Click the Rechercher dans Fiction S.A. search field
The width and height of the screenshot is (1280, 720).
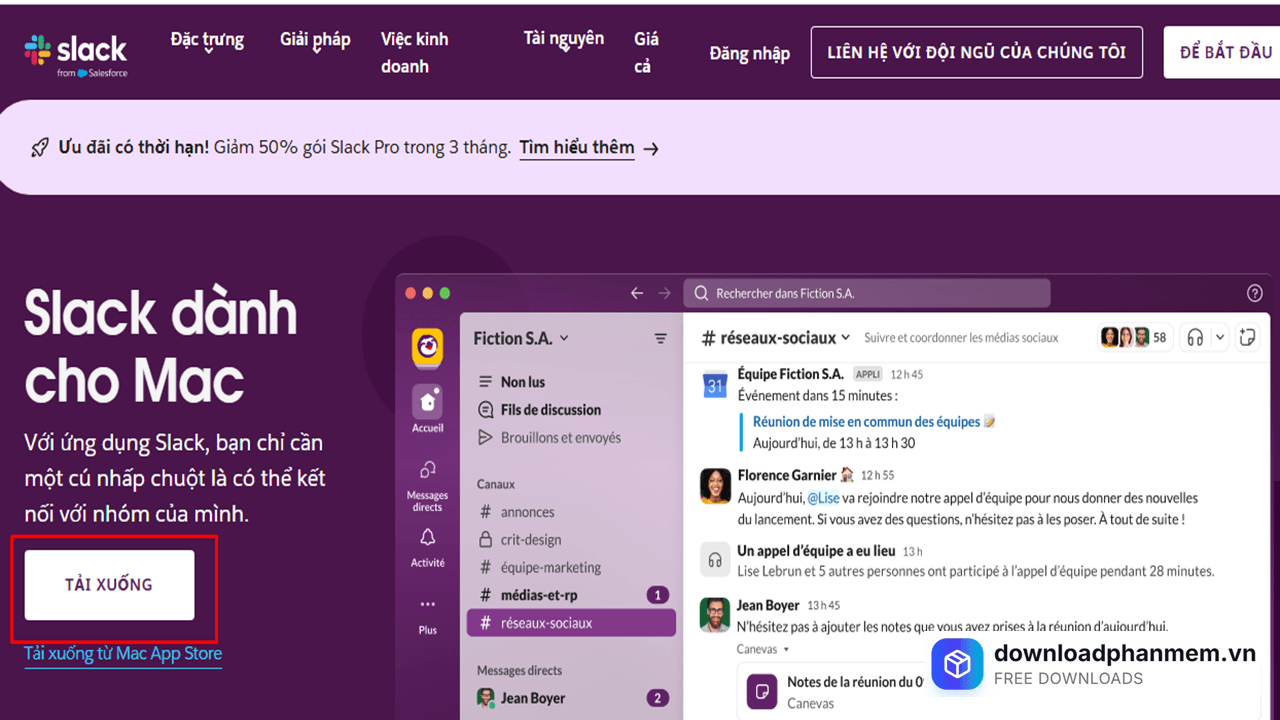click(x=866, y=292)
